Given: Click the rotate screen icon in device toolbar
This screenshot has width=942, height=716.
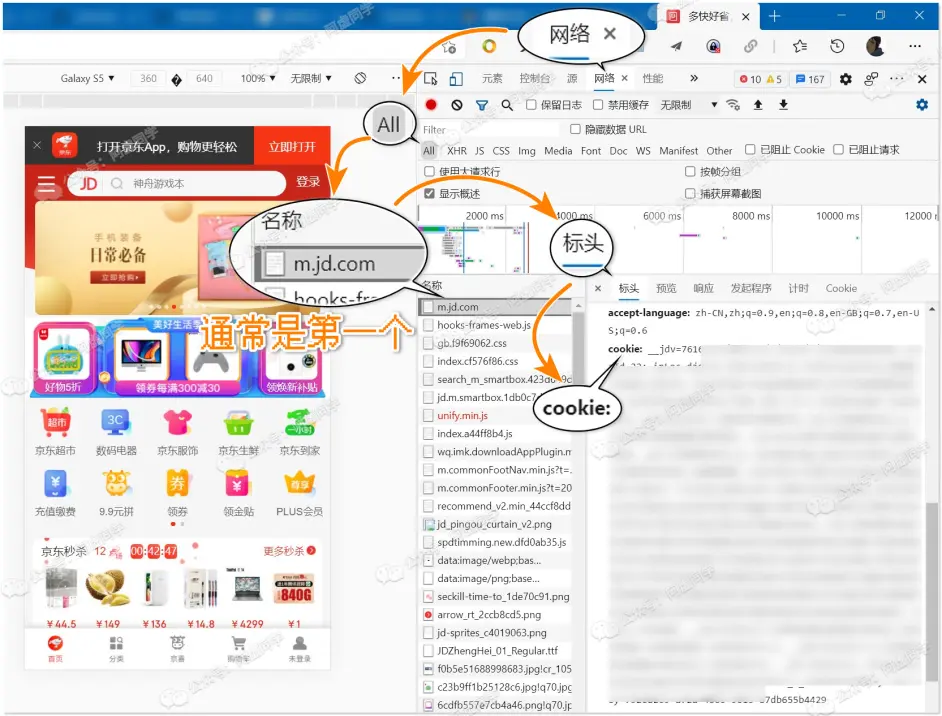Looking at the screenshot, I should tap(360, 78).
